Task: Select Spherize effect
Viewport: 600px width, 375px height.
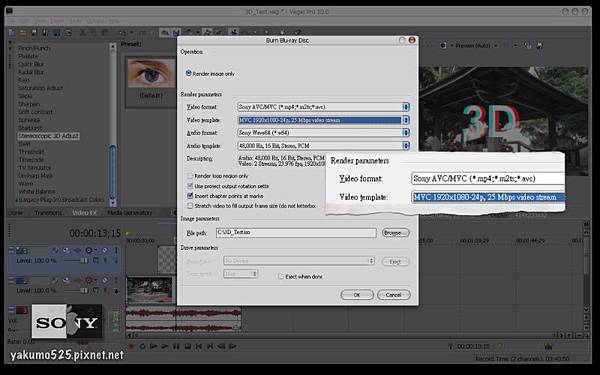Action: coord(29,120)
